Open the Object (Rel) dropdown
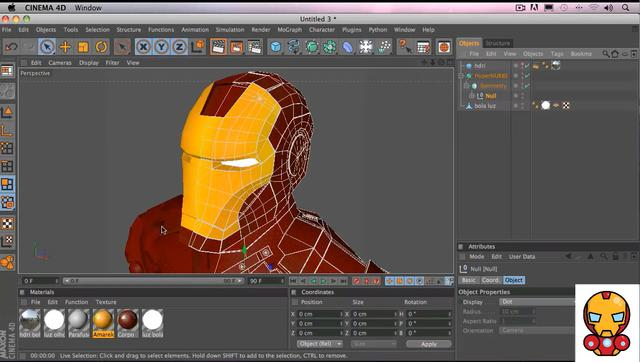The image size is (640, 362). coord(320,344)
